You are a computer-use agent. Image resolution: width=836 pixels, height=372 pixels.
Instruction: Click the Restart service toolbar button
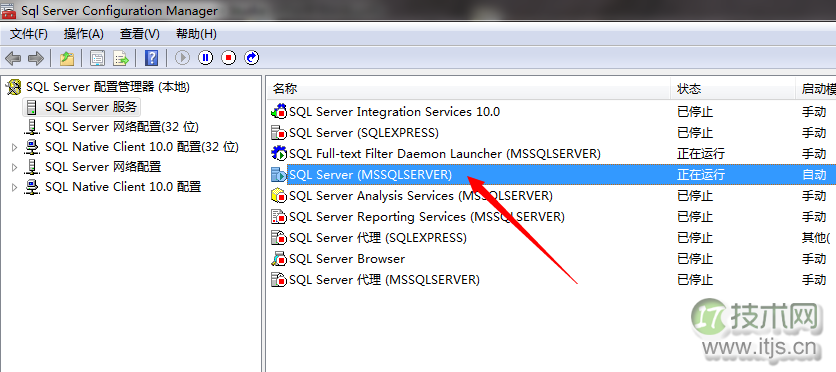tap(252, 58)
